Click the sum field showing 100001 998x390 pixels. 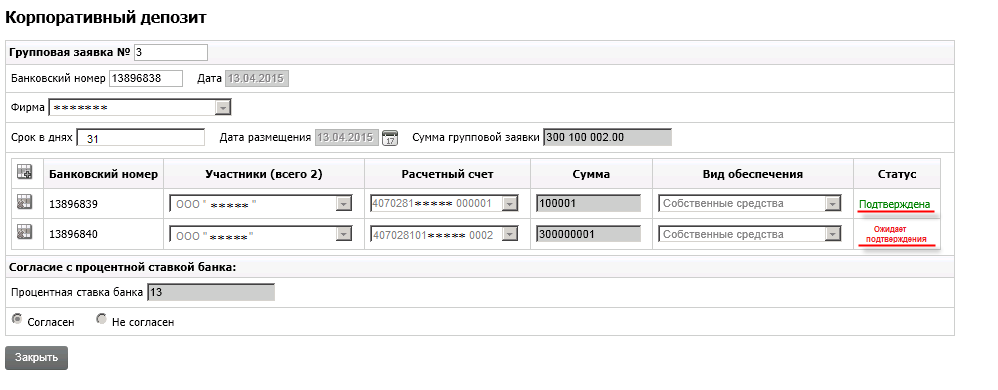click(x=588, y=204)
